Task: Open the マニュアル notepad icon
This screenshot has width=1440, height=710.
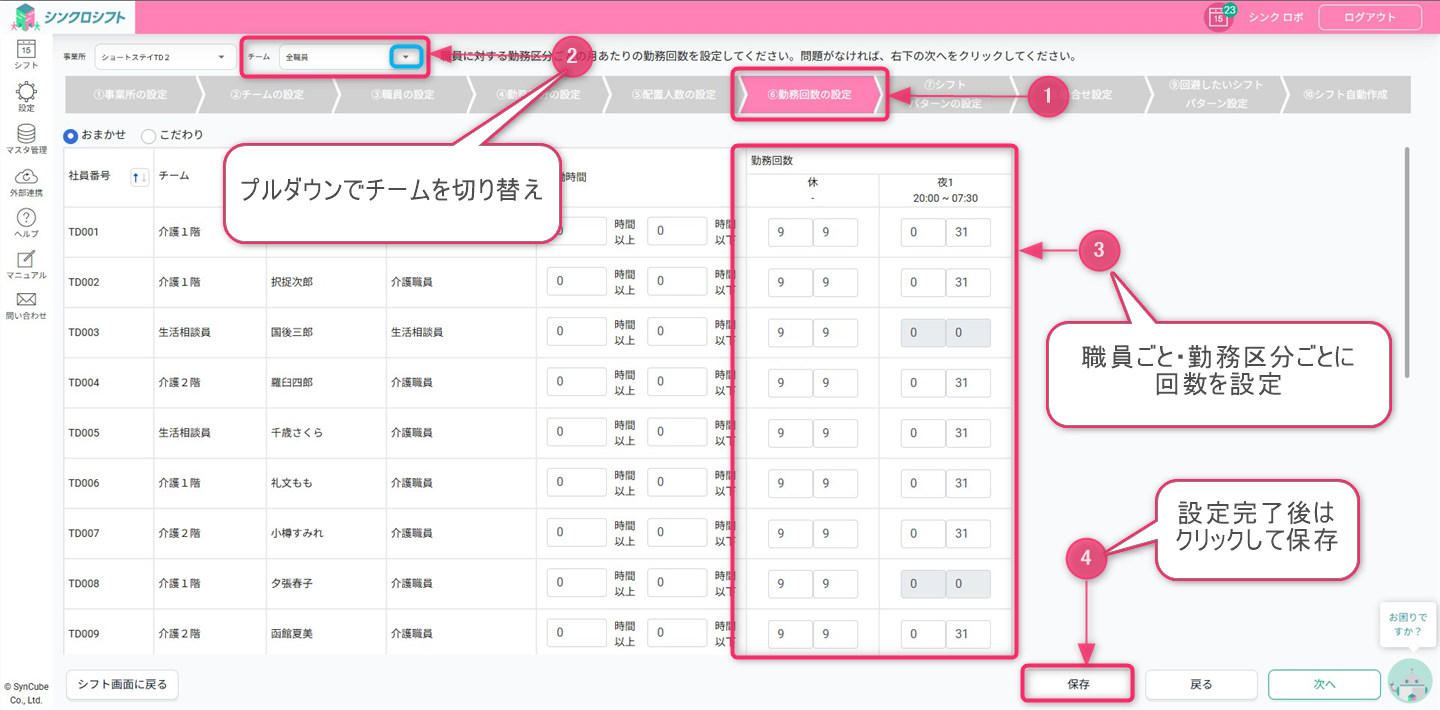Action: [x=26, y=260]
